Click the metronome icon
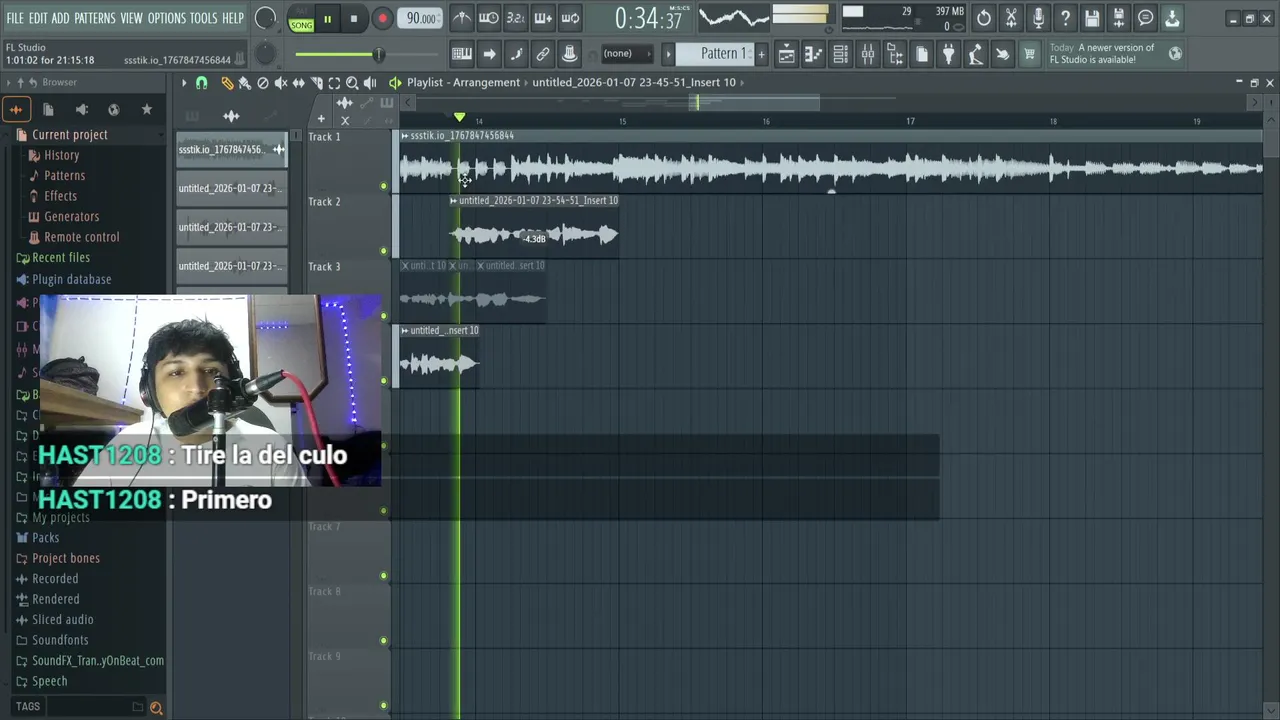Viewport: 1280px width, 720px height. [462, 18]
